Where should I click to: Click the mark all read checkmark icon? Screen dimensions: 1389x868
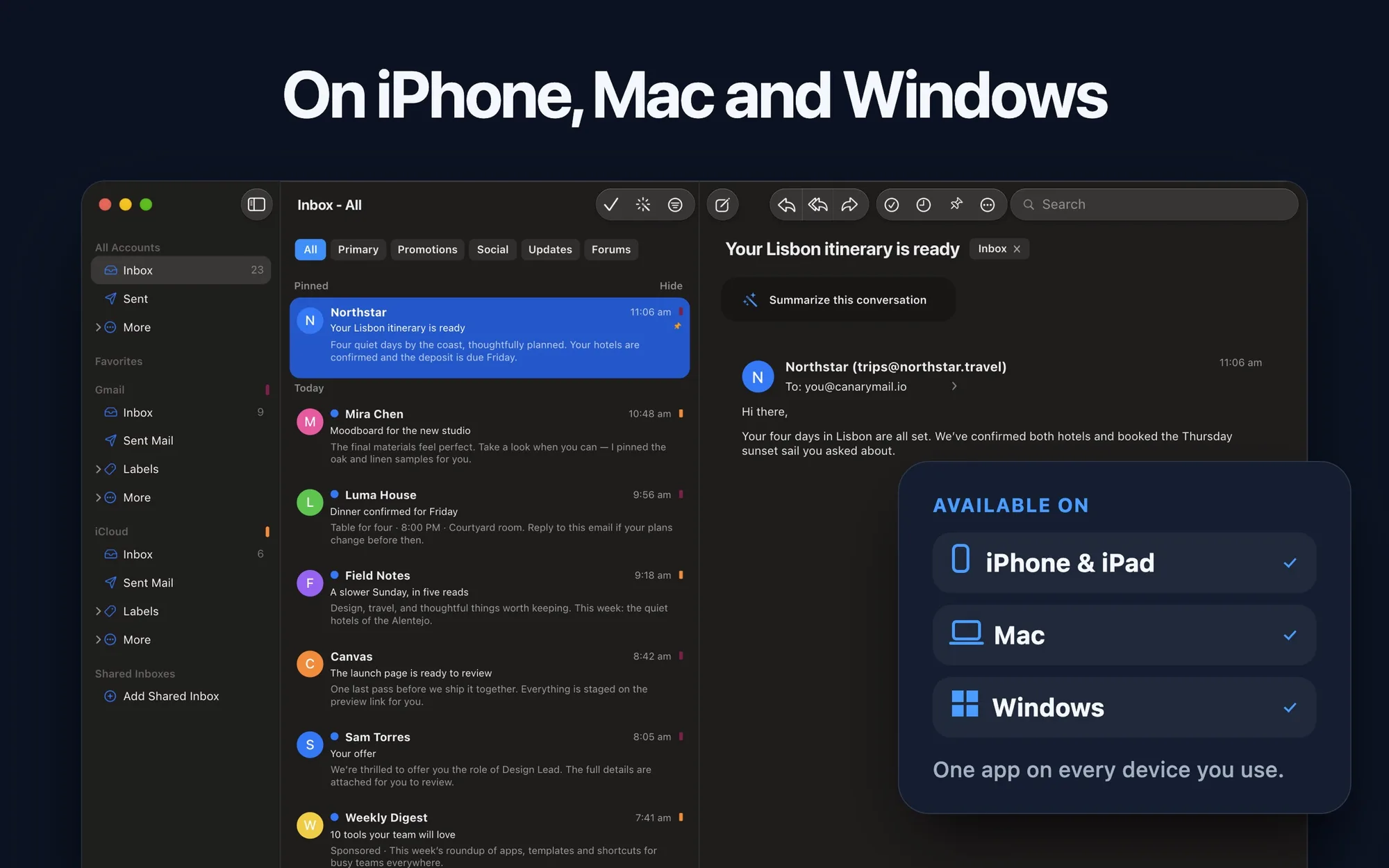pyautogui.click(x=611, y=204)
